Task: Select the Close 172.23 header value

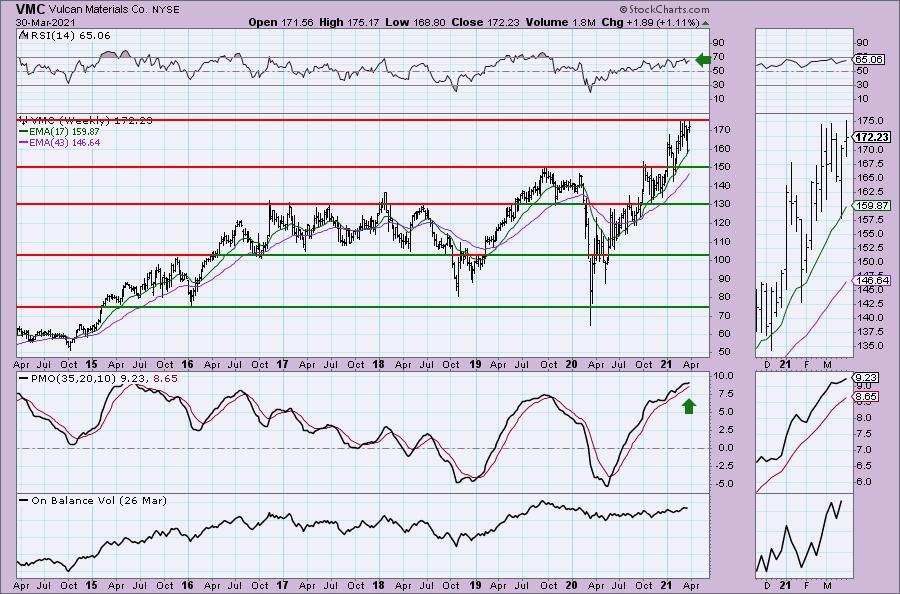Action: click(x=486, y=22)
